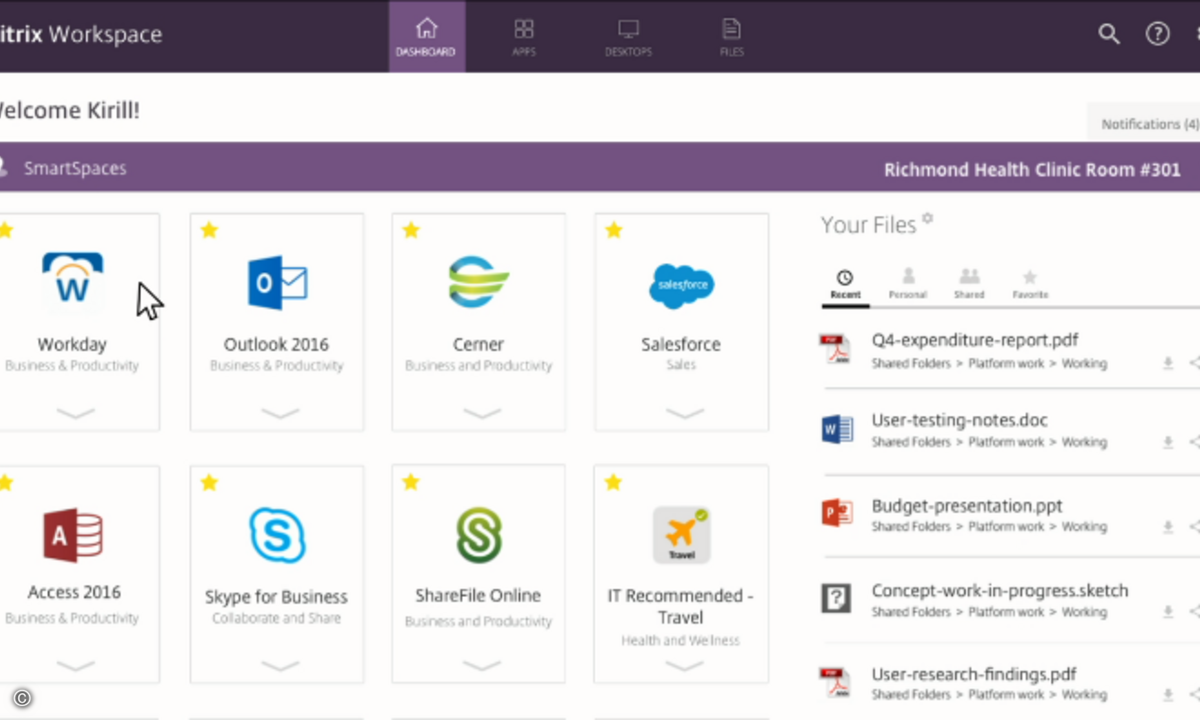
Task: Click unknown file icon for Concept-work-in-progress
Action: tap(836, 598)
